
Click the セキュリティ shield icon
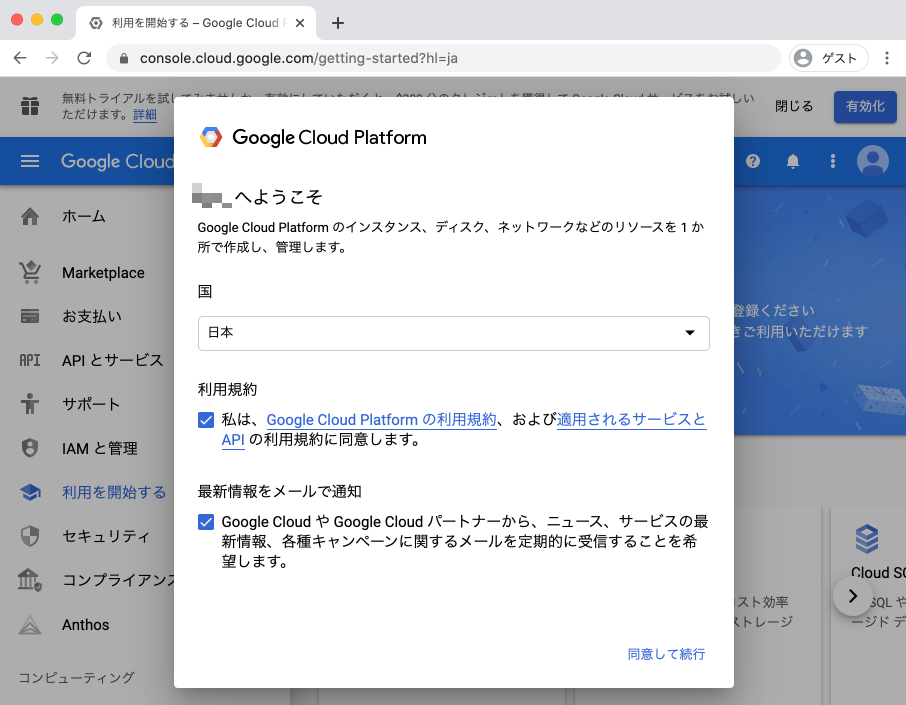pos(30,536)
